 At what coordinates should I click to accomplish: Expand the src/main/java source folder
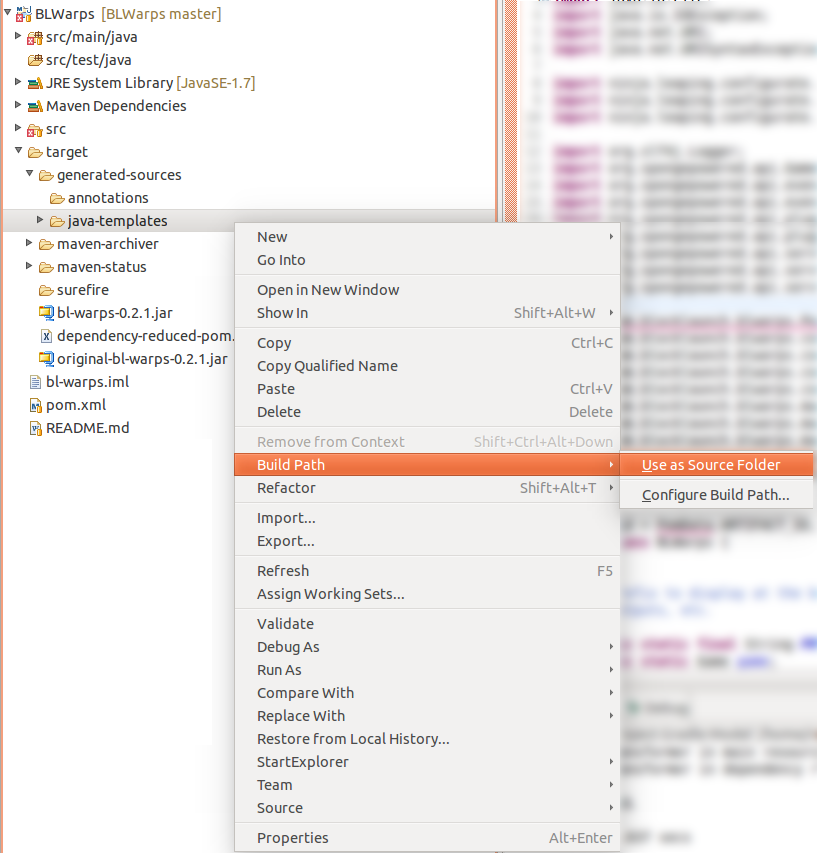pos(18,35)
